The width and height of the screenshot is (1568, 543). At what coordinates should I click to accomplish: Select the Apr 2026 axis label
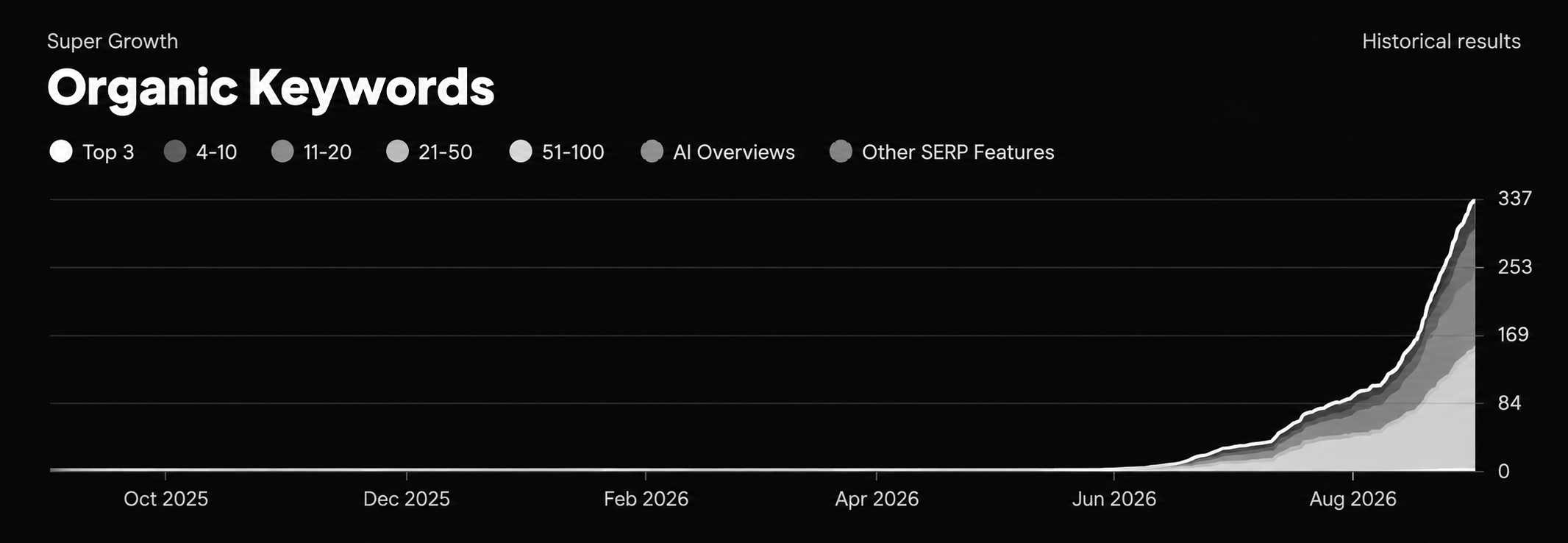pyautogui.click(x=877, y=499)
